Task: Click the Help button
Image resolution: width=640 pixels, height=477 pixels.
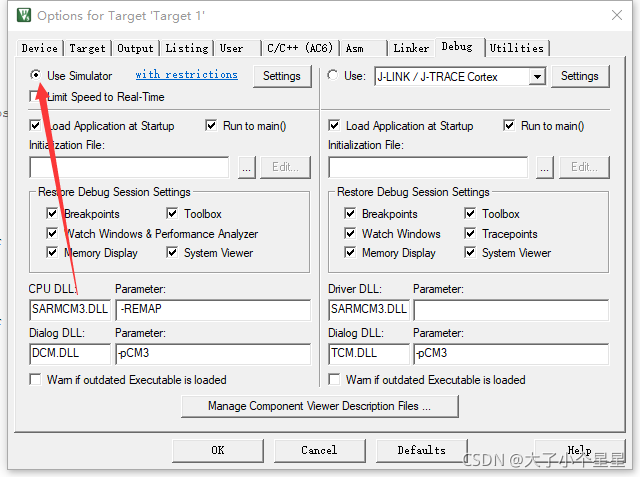Action: [x=580, y=450]
